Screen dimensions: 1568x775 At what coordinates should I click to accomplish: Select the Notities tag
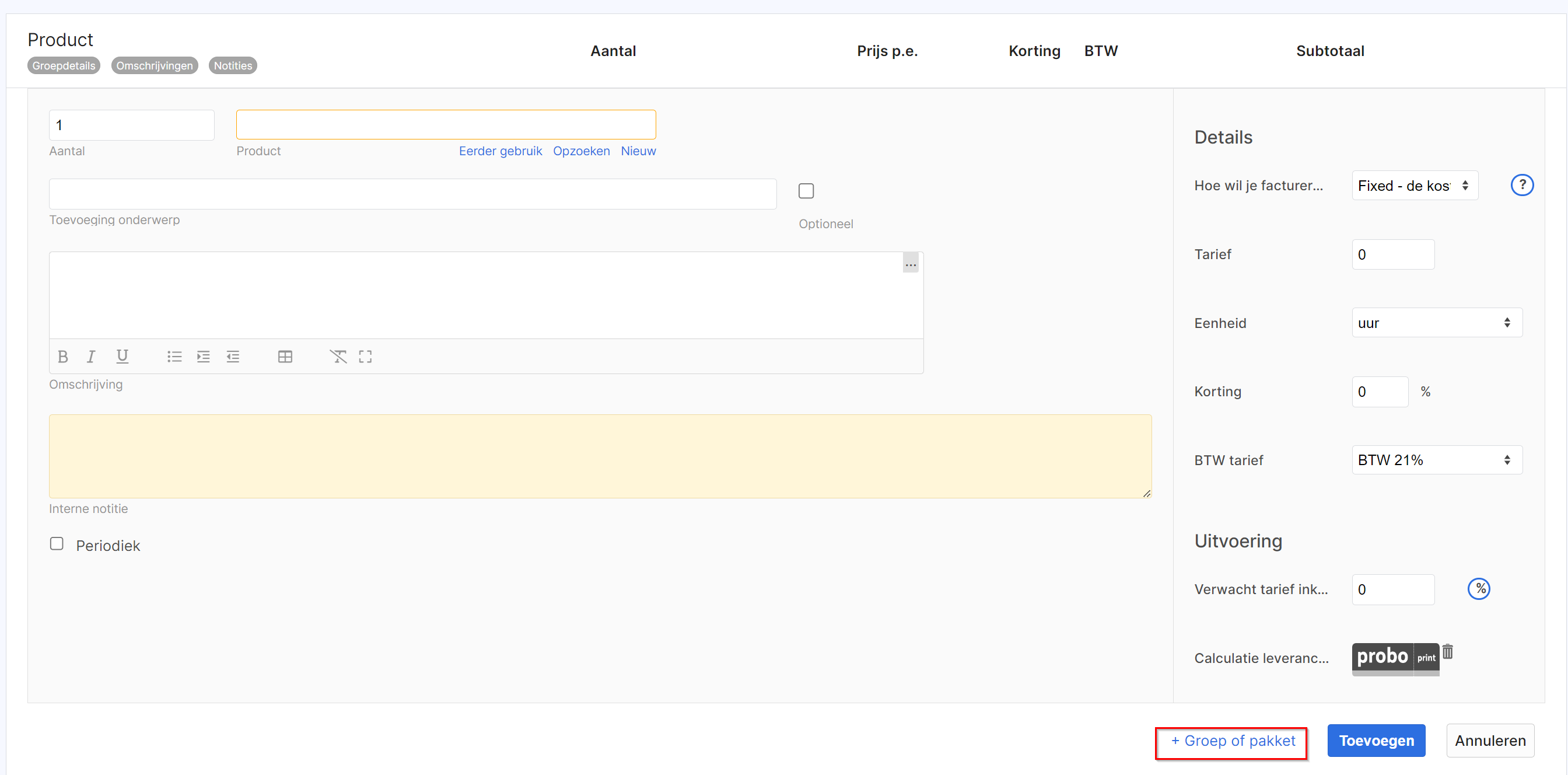coord(233,66)
